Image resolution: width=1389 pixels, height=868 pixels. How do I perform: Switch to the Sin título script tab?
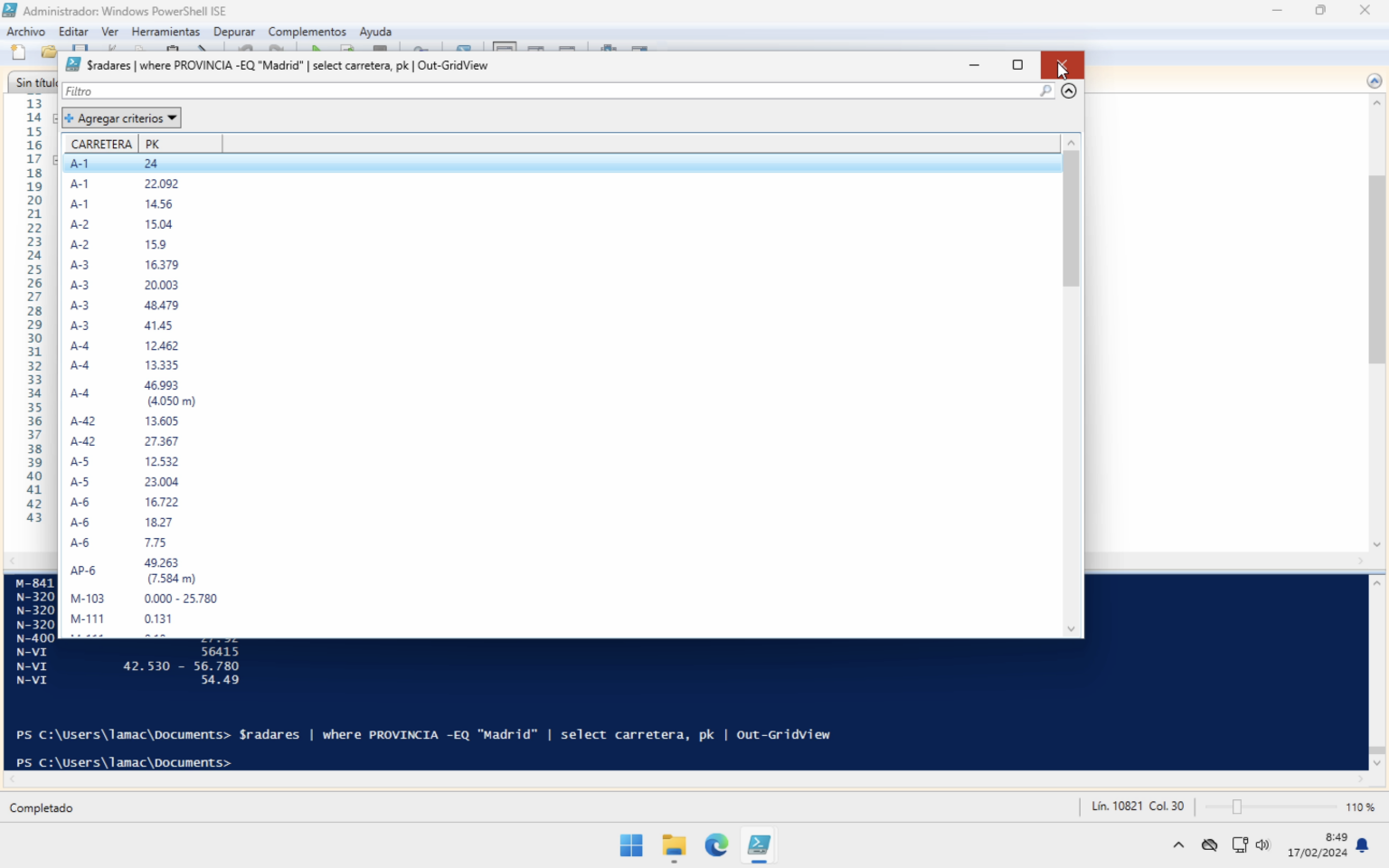point(34,81)
